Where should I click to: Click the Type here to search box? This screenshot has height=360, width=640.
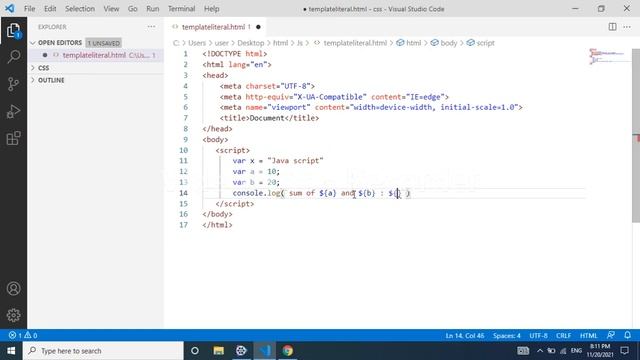tap(103, 351)
